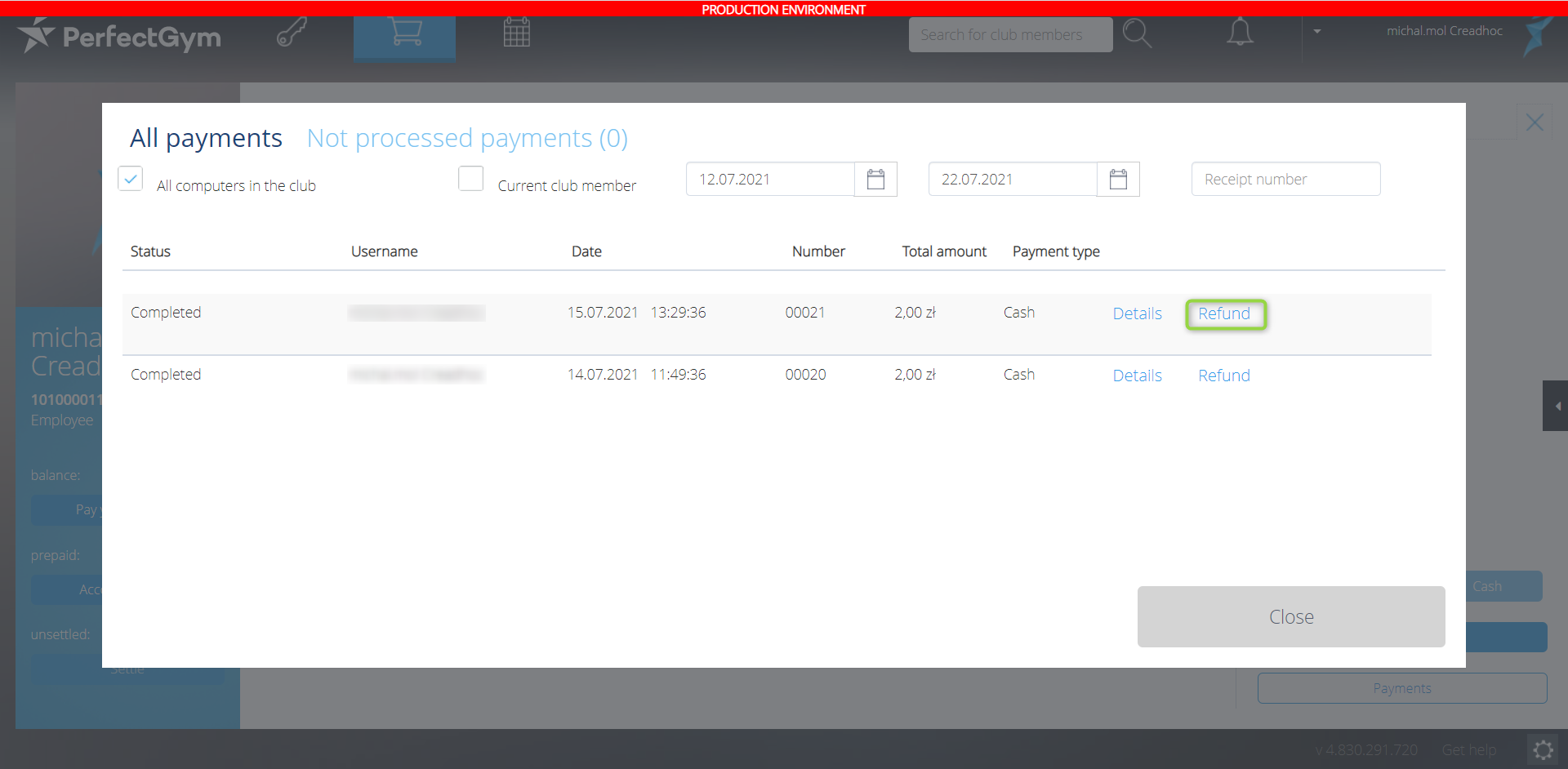Click the key icon in top navigation
Viewport: 1568px width, 769px height.
(292, 33)
